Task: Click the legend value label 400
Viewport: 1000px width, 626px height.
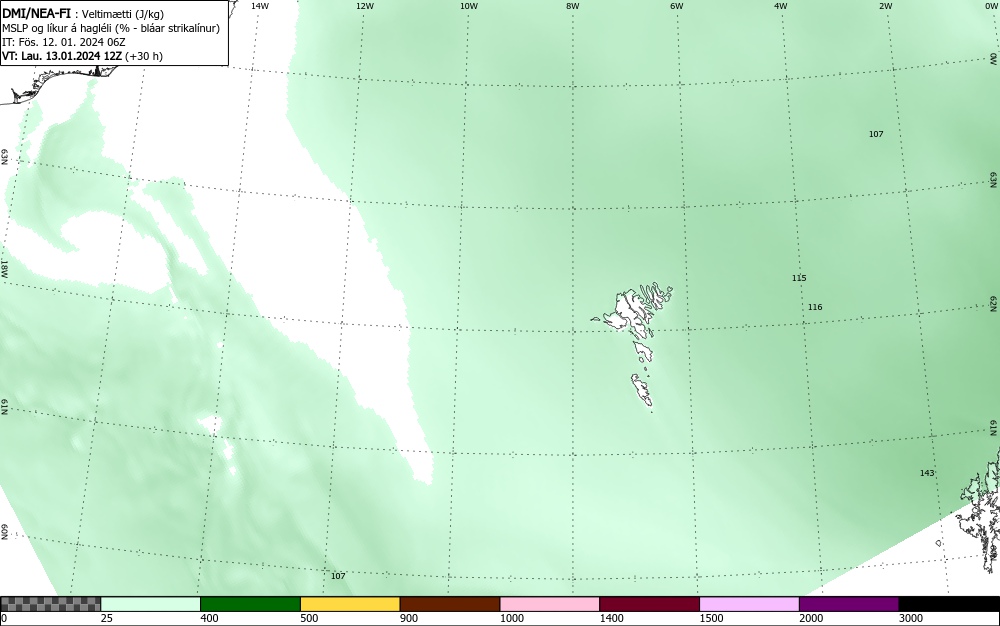Action: tap(209, 618)
